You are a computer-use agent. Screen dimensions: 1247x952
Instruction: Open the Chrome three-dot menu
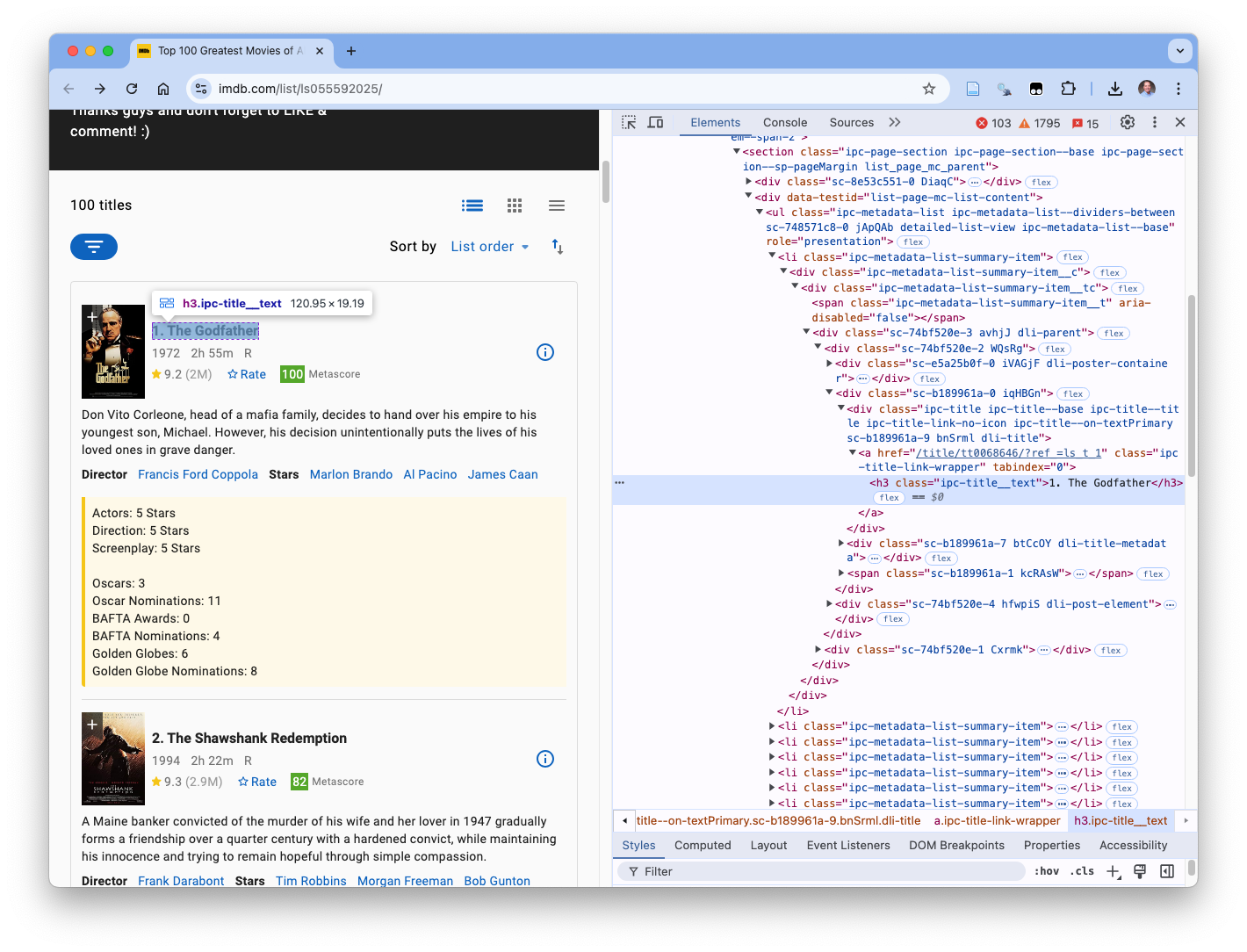(x=1179, y=89)
